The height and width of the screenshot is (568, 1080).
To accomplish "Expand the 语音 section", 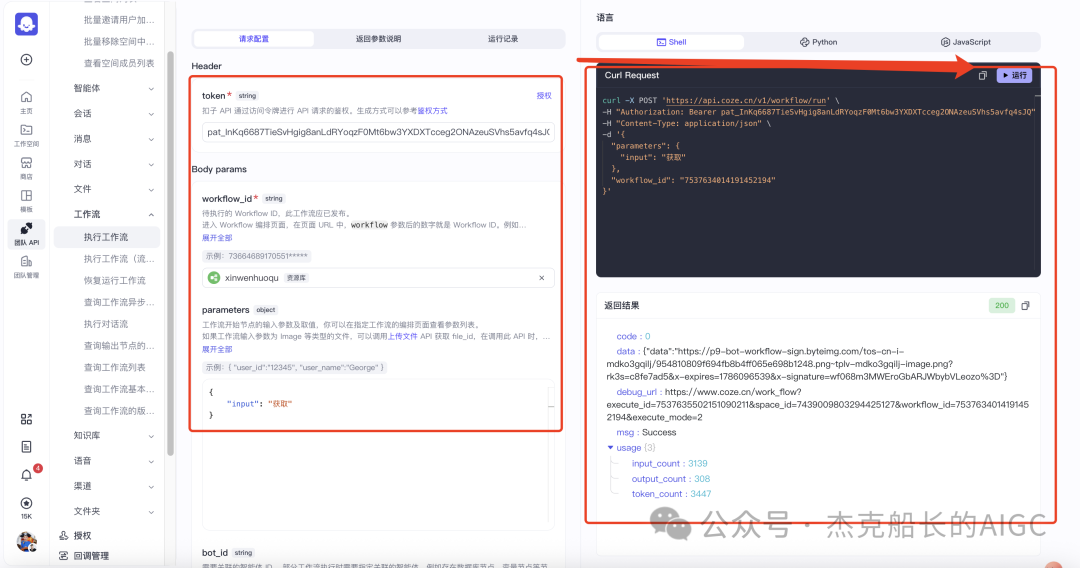I will click(x=114, y=461).
